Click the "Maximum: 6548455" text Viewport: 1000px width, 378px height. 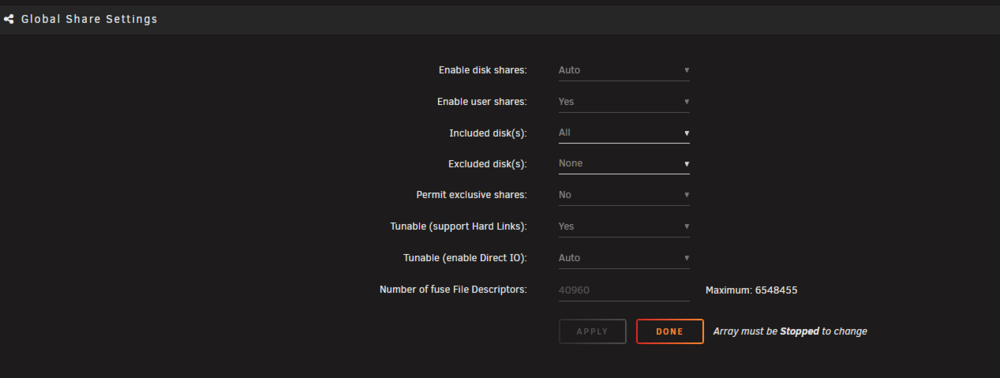click(751, 290)
